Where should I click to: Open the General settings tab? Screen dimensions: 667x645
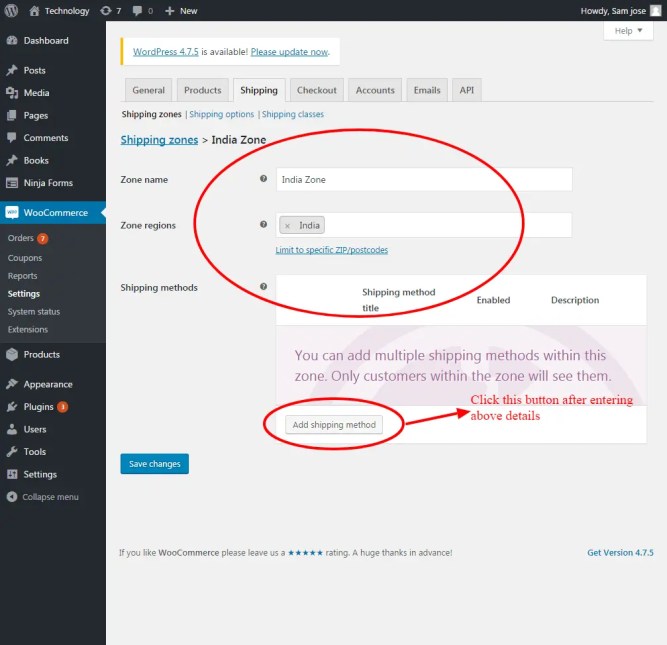pyautogui.click(x=148, y=90)
